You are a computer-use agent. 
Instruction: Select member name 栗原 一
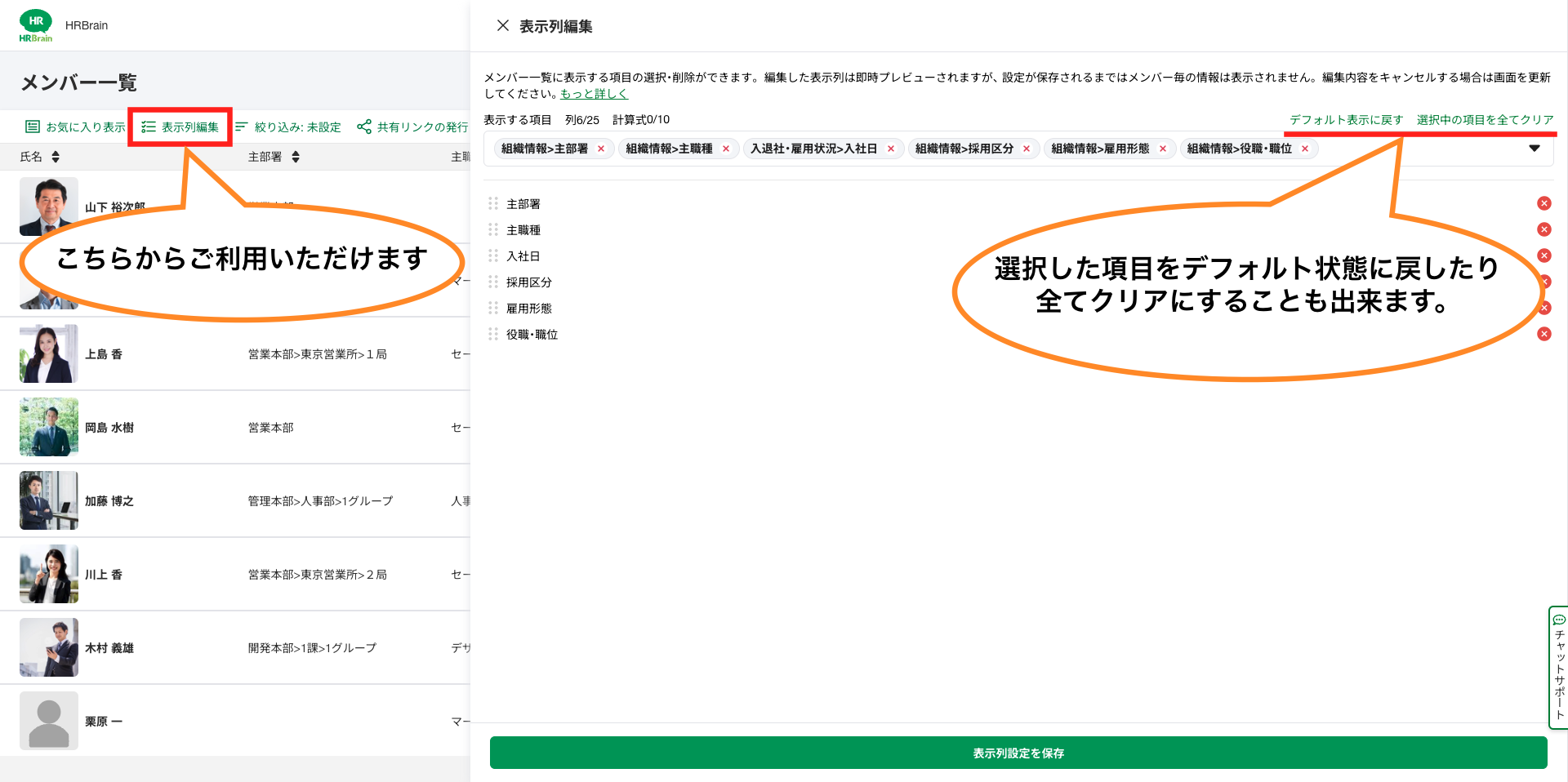tap(104, 722)
